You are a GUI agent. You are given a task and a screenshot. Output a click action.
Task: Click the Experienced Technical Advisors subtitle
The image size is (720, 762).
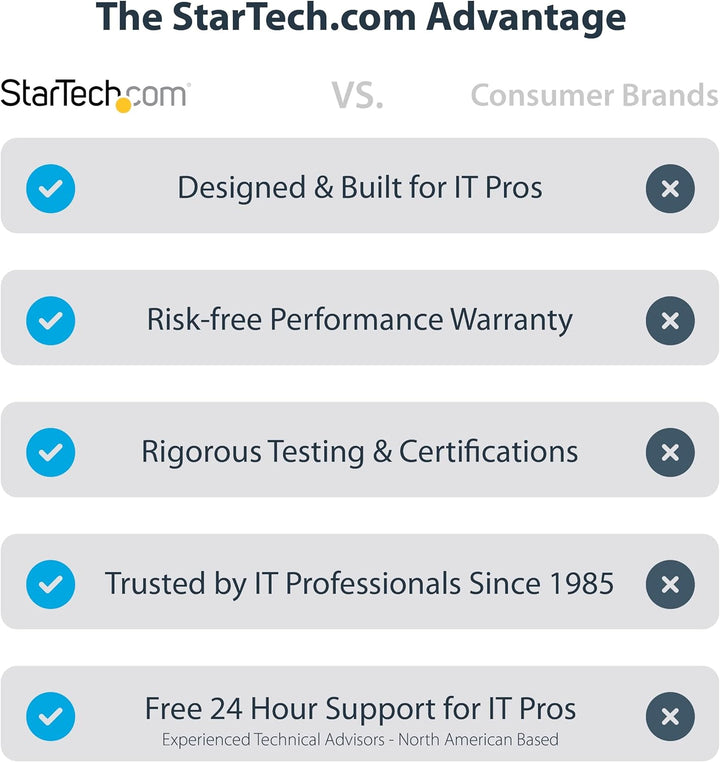point(360,740)
